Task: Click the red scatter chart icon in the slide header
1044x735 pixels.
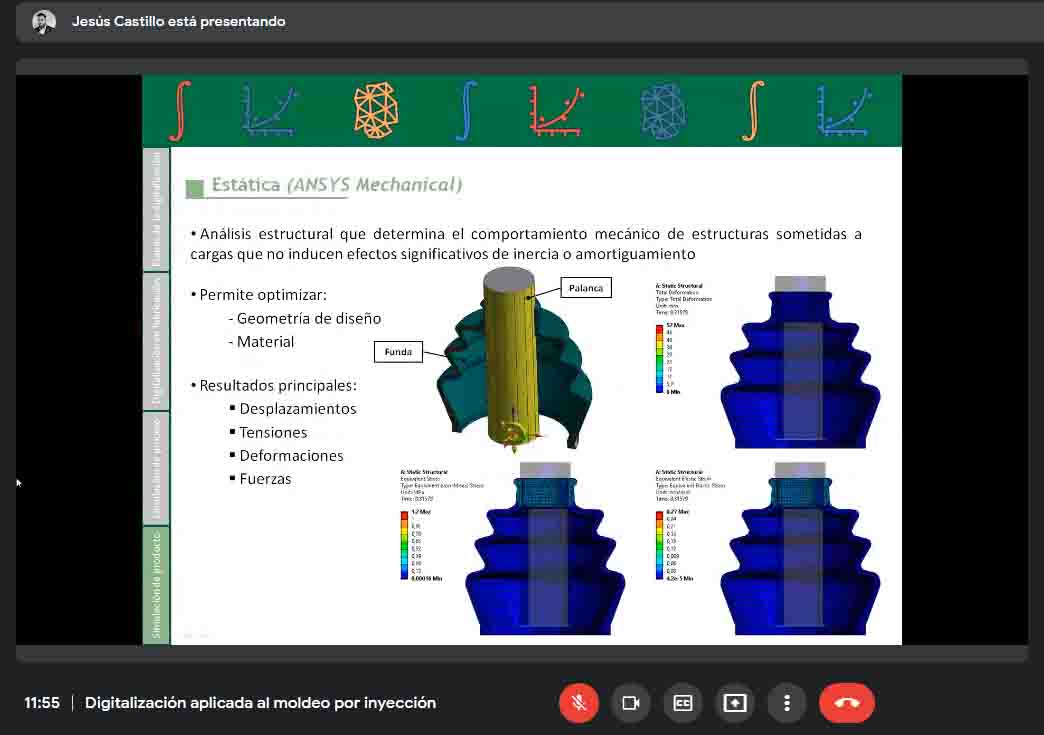Action: tap(555, 111)
